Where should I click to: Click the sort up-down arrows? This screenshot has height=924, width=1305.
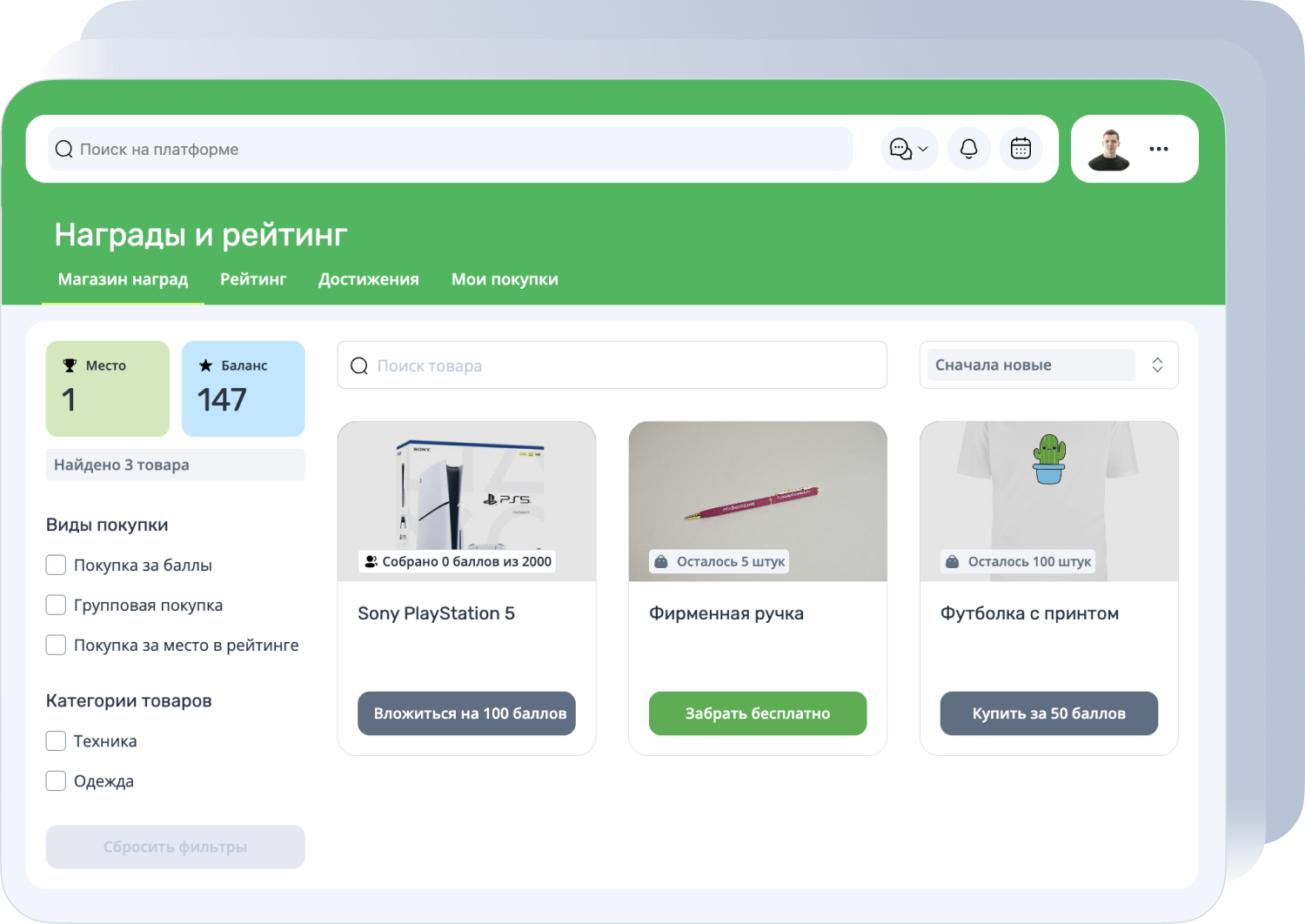(x=1157, y=365)
